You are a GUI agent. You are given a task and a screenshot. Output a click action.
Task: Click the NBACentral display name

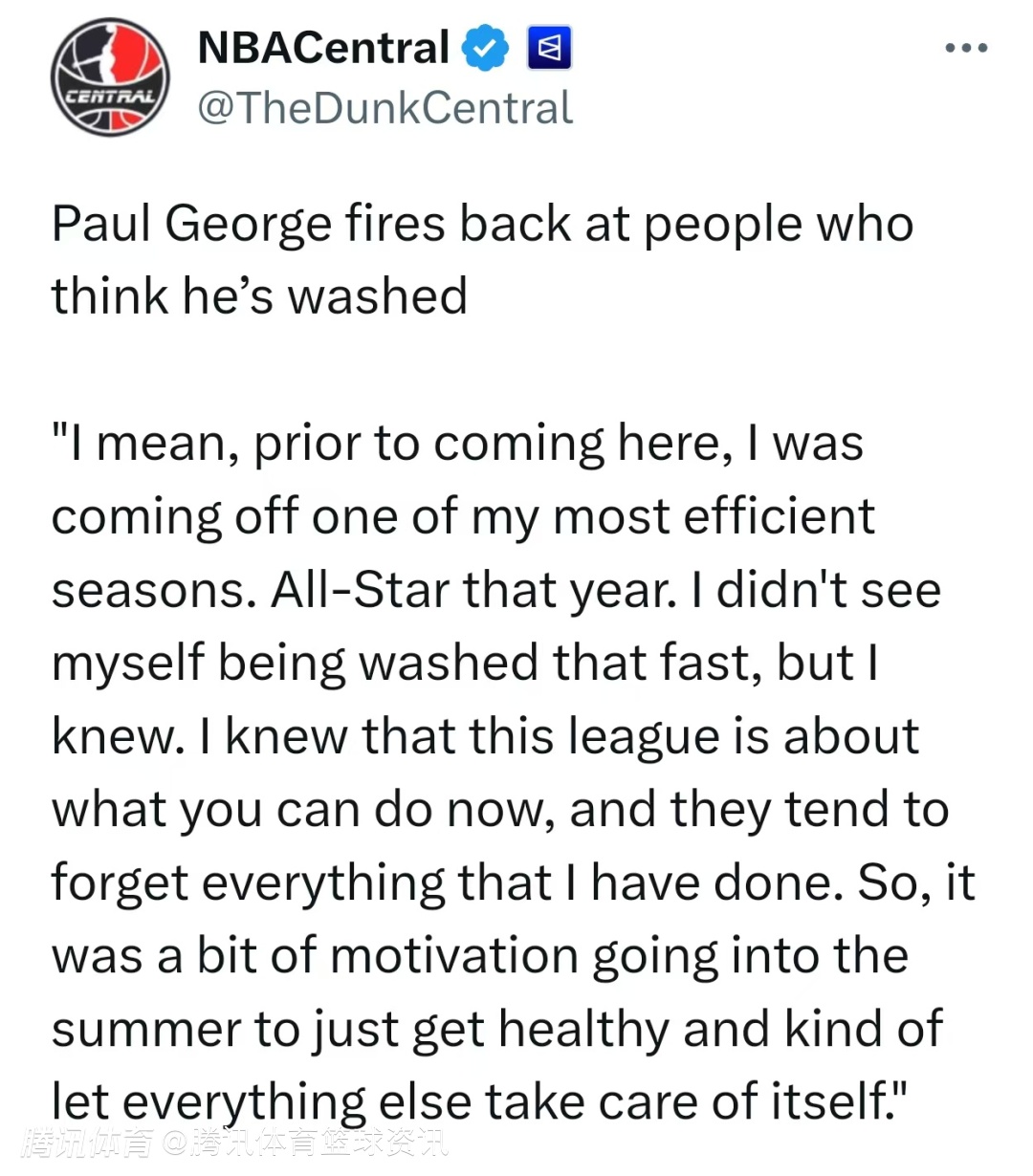[322, 48]
